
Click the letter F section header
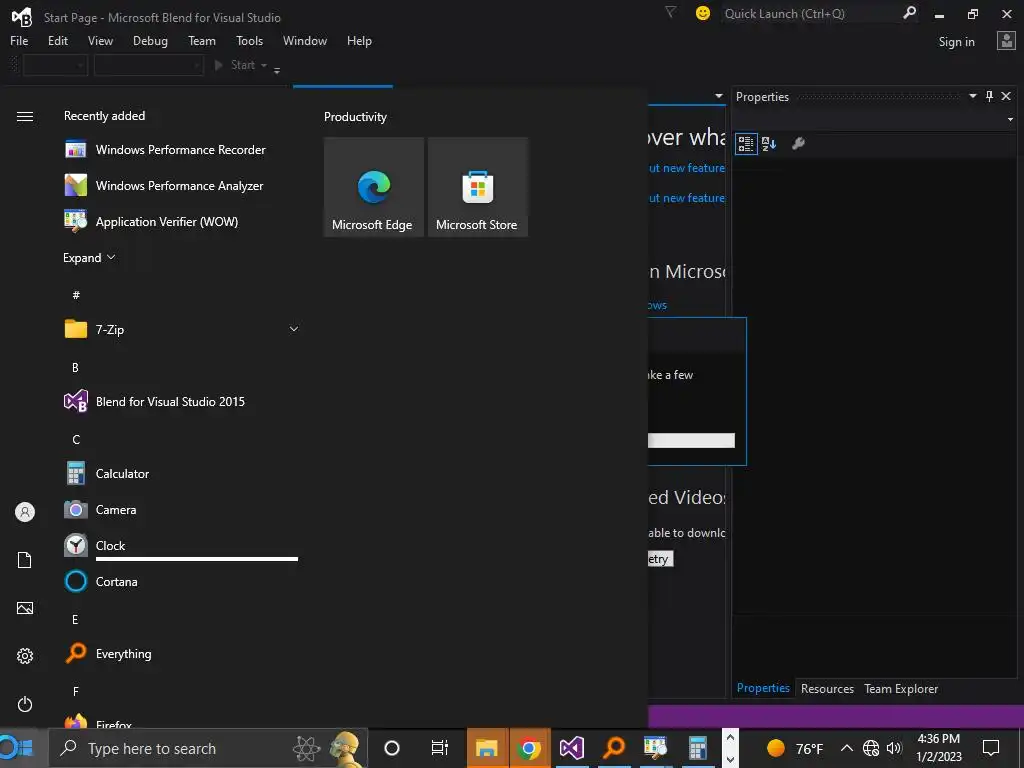coord(75,692)
